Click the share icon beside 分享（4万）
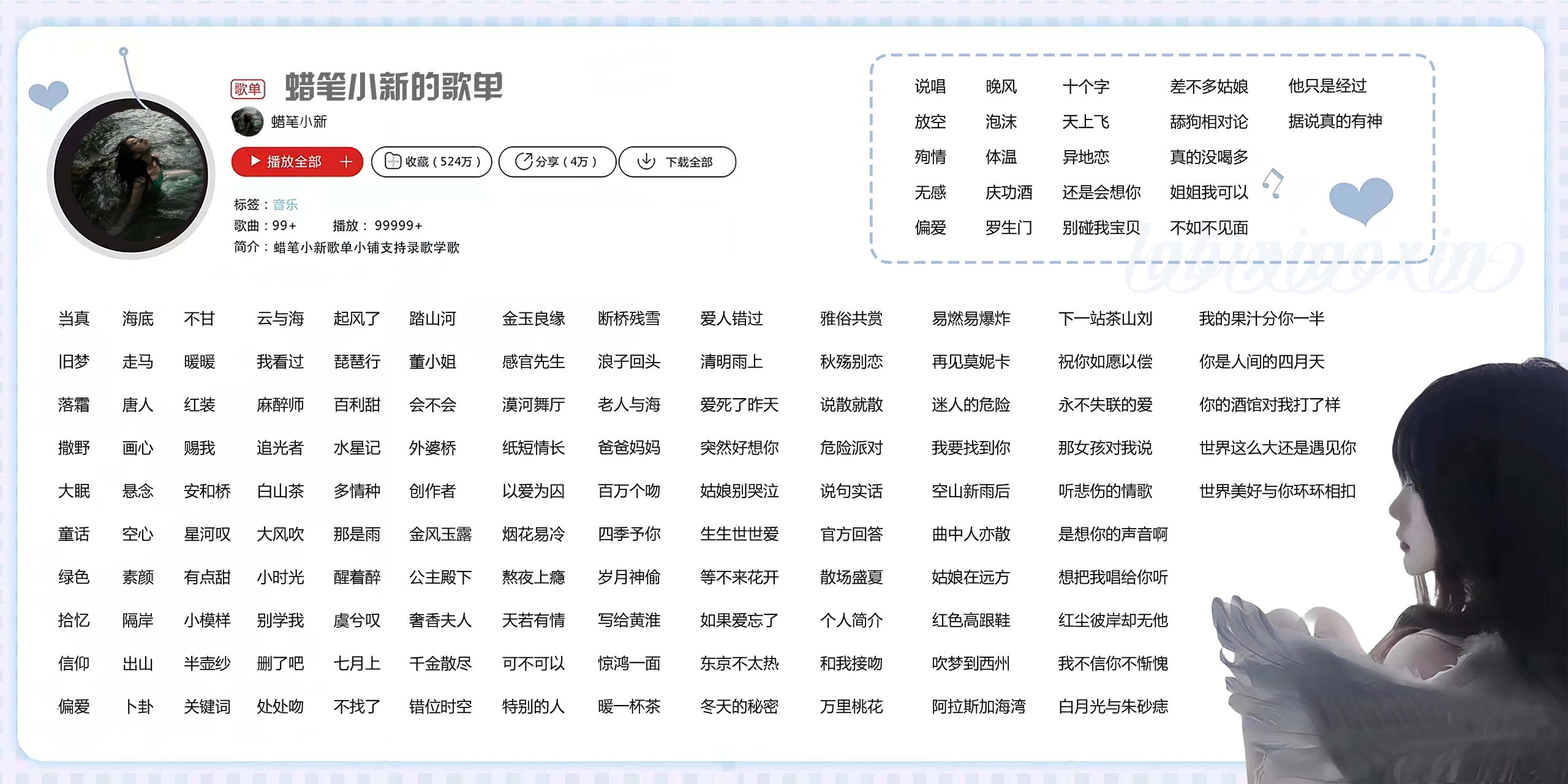1568x784 pixels. 521,161
